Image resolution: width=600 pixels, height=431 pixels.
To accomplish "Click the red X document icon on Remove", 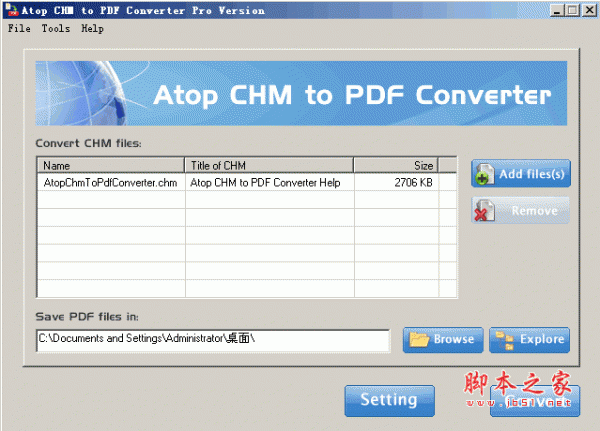I will [484, 211].
